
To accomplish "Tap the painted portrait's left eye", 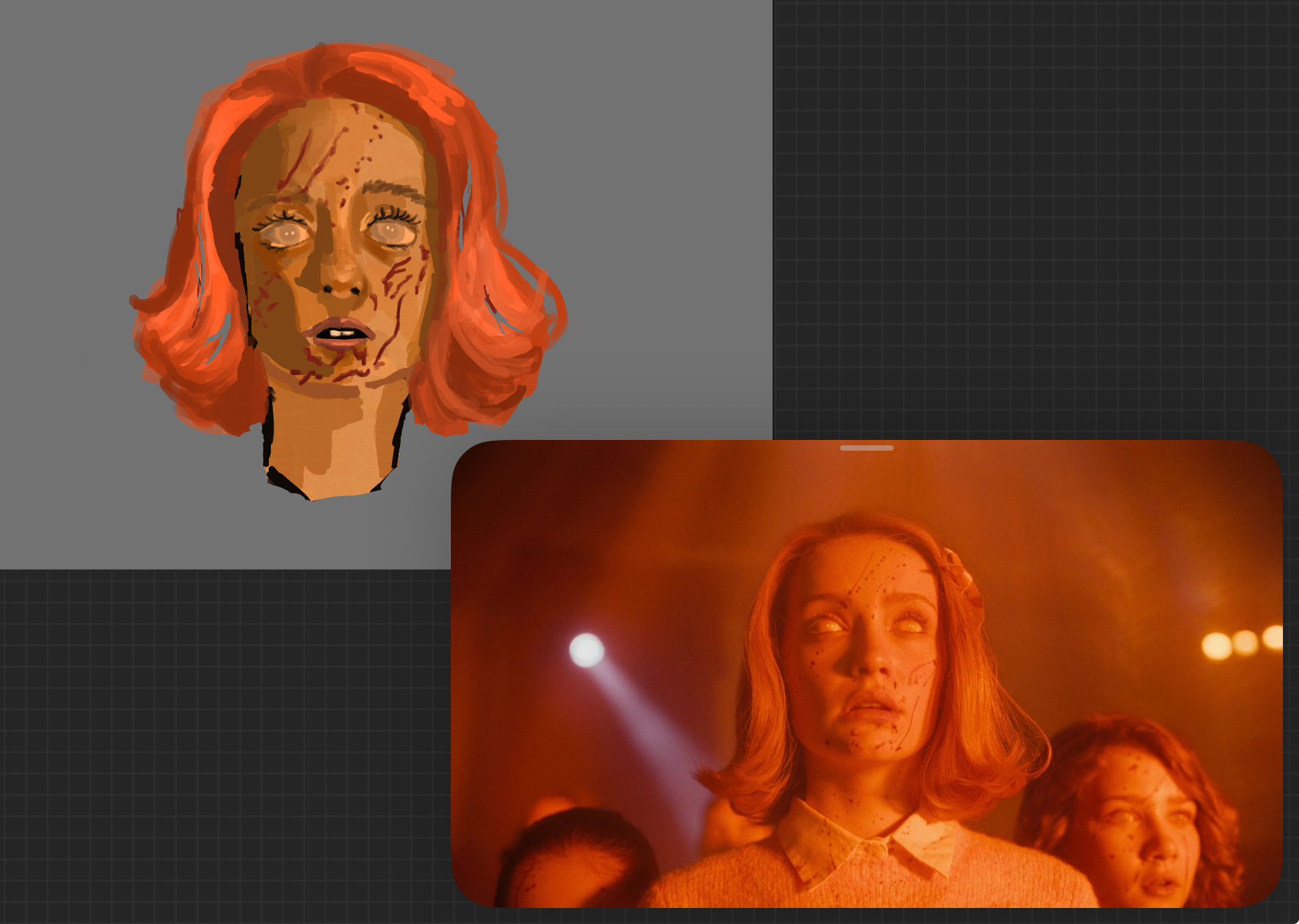I will (x=287, y=233).
